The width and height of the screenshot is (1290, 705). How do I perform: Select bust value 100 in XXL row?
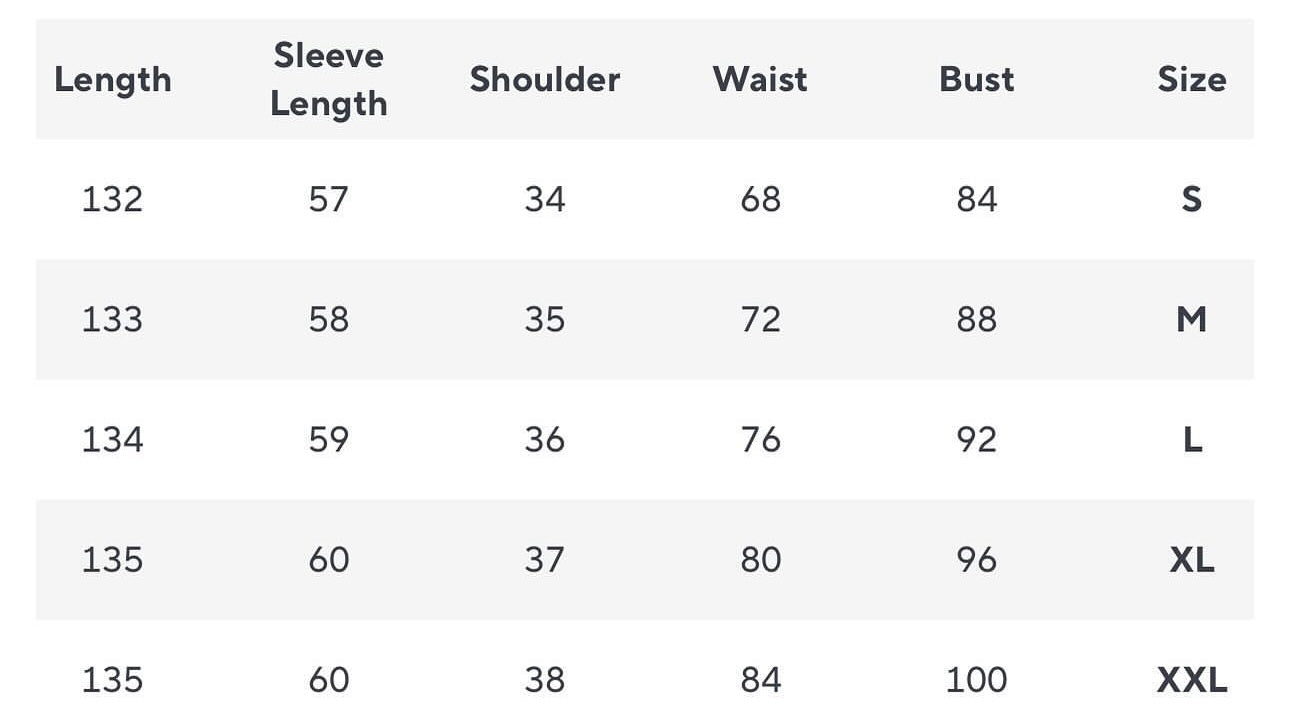click(976, 680)
